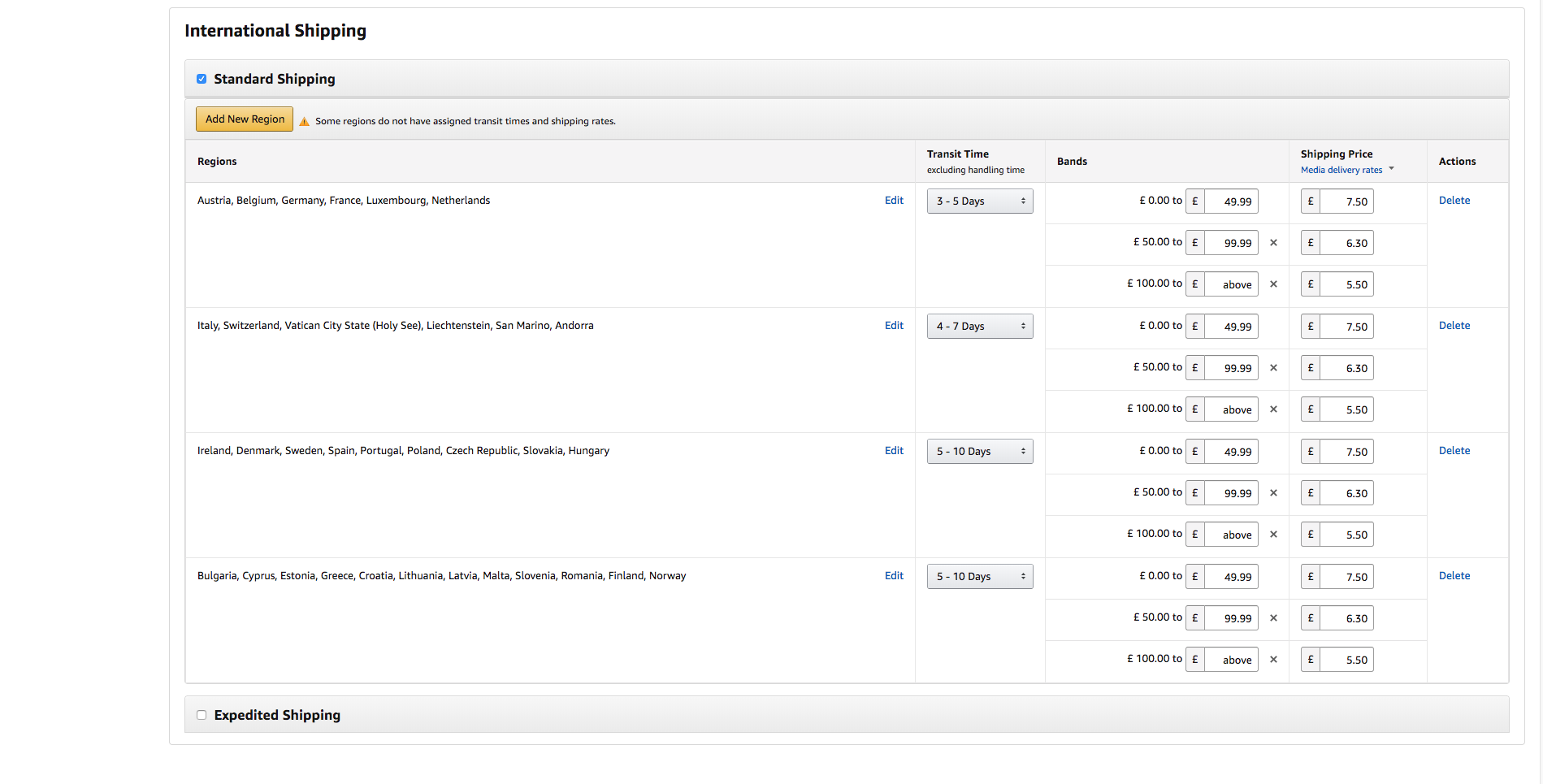1543x784 pixels.
Task: Click the Expedited Shipping section header label
Action: [277, 715]
